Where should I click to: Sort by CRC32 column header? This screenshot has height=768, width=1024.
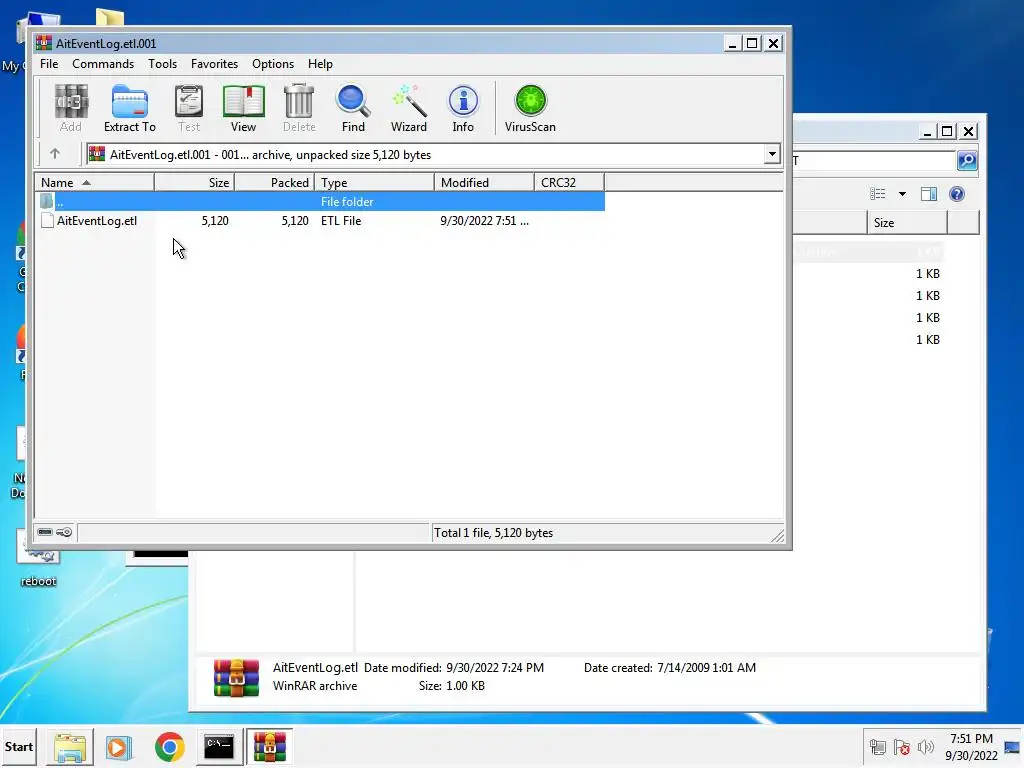pyautogui.click(x=569, y=183)
